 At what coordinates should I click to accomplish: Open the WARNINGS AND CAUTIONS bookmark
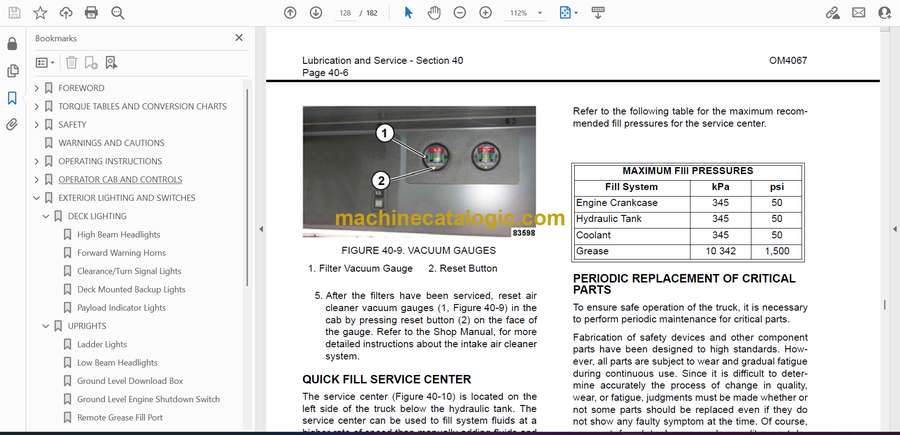[111, 143]
